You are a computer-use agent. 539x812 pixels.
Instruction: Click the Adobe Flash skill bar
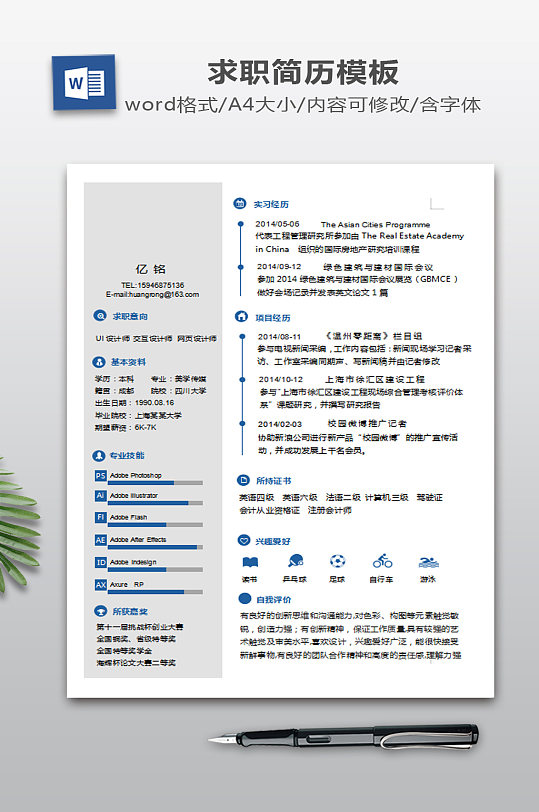[155, 525]
